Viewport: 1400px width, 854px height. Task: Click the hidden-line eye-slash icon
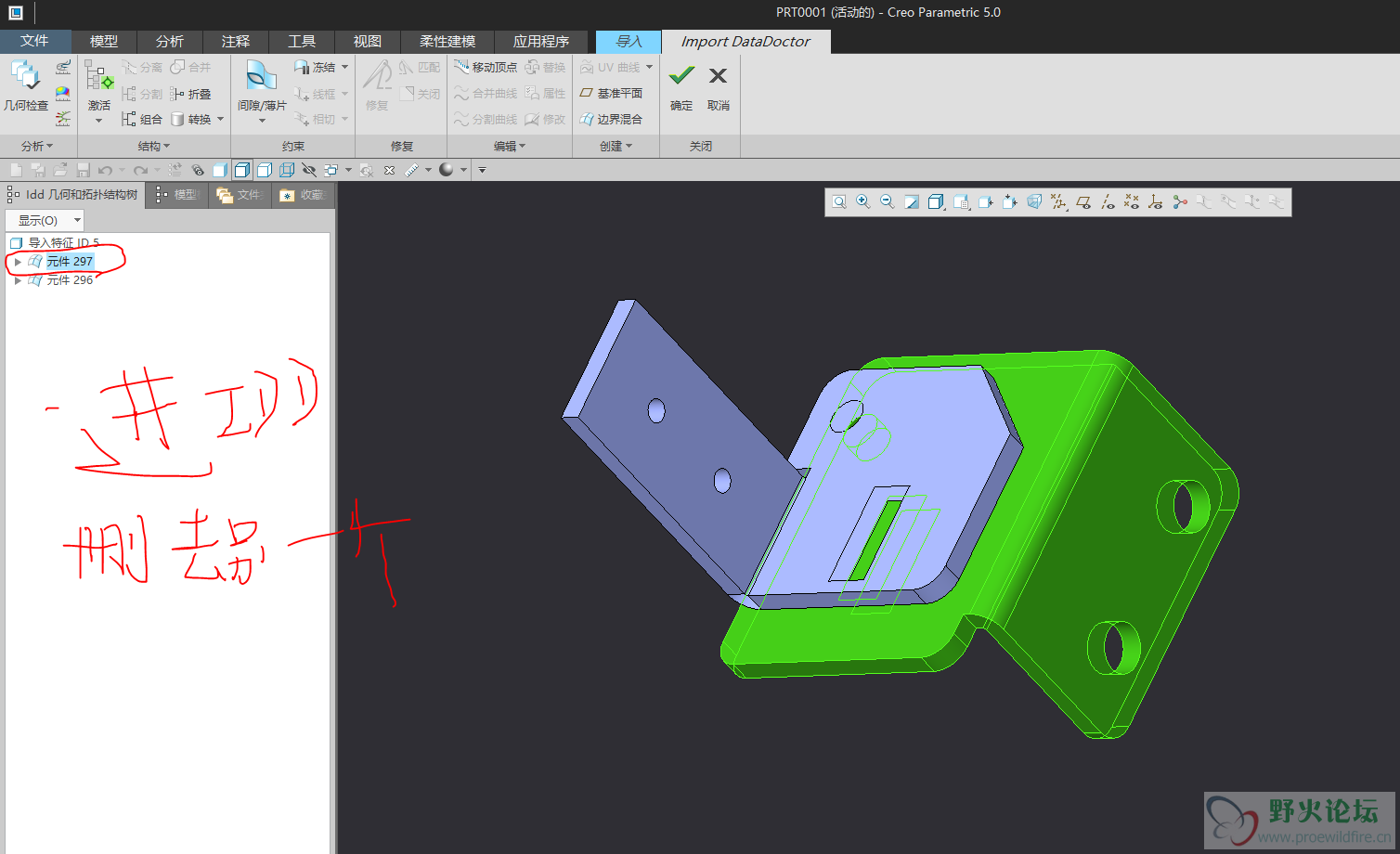tap(309, 170)
